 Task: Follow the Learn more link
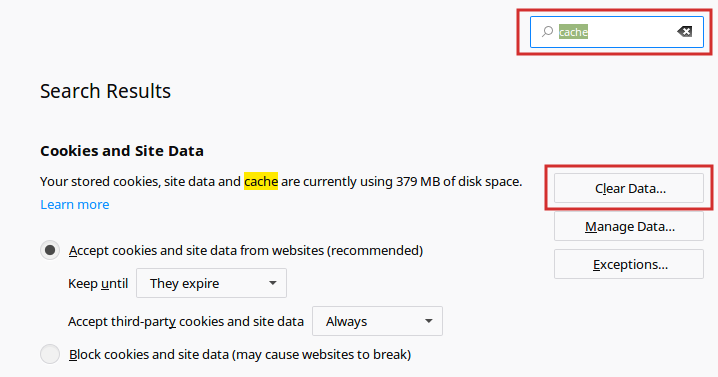point(75,204)
